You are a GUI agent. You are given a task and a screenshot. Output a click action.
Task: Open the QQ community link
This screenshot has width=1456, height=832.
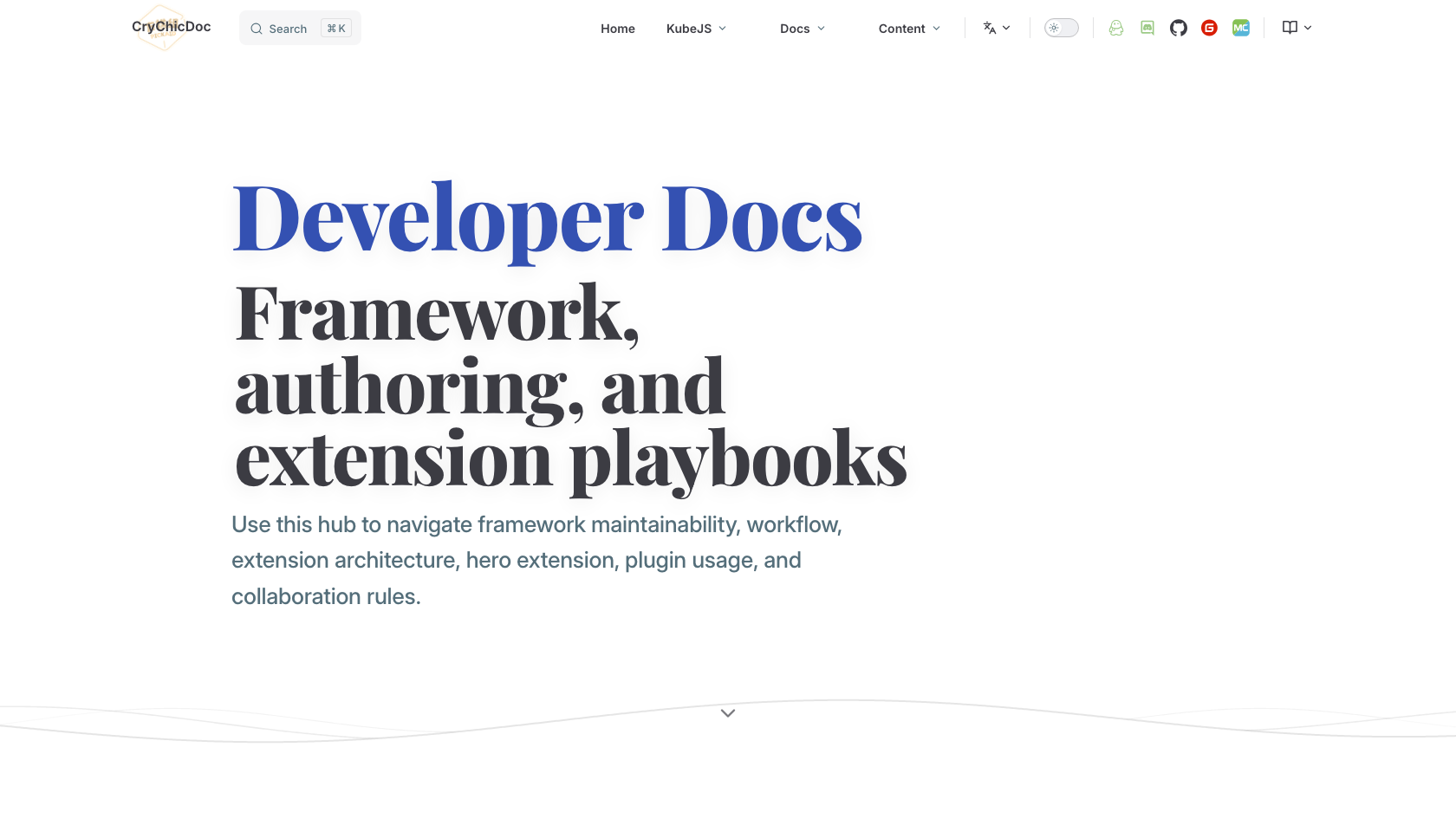click(x=1116, y=28)
